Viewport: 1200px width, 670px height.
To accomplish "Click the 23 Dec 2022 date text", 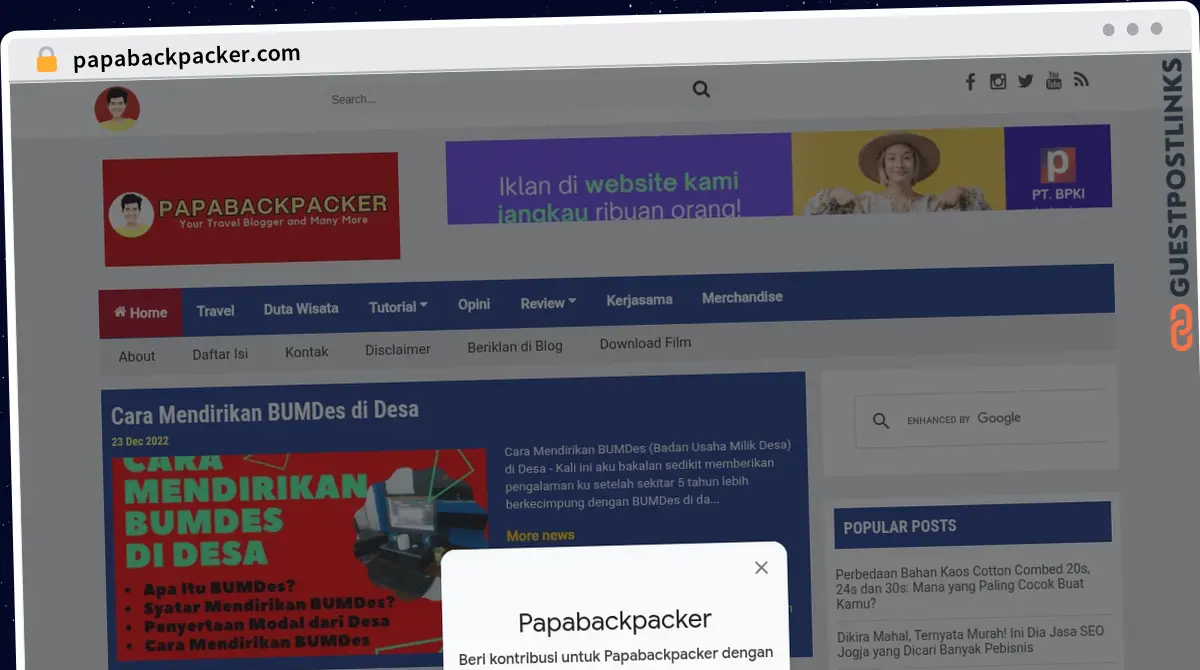I will click(x=140, y=441).
